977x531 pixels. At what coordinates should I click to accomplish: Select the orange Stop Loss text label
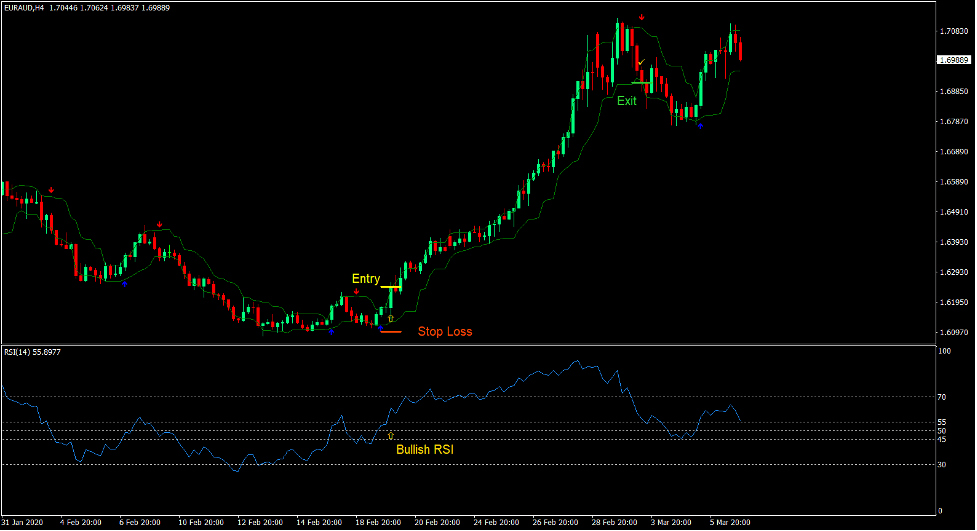[x=444, y=331]
